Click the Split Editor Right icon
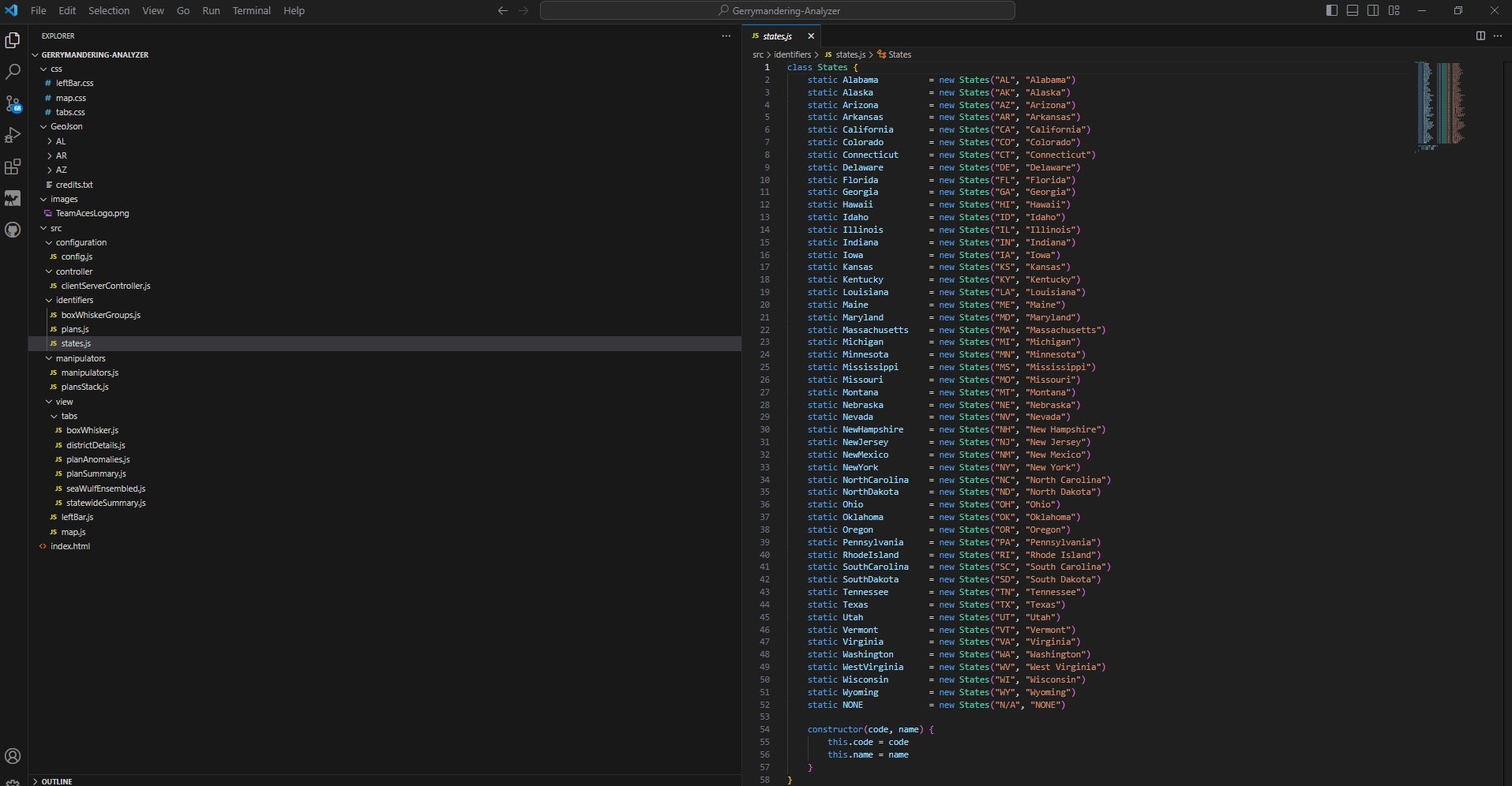This screenshot has height=786, width=1512. pyautogui.click(x=1480, y=36)
